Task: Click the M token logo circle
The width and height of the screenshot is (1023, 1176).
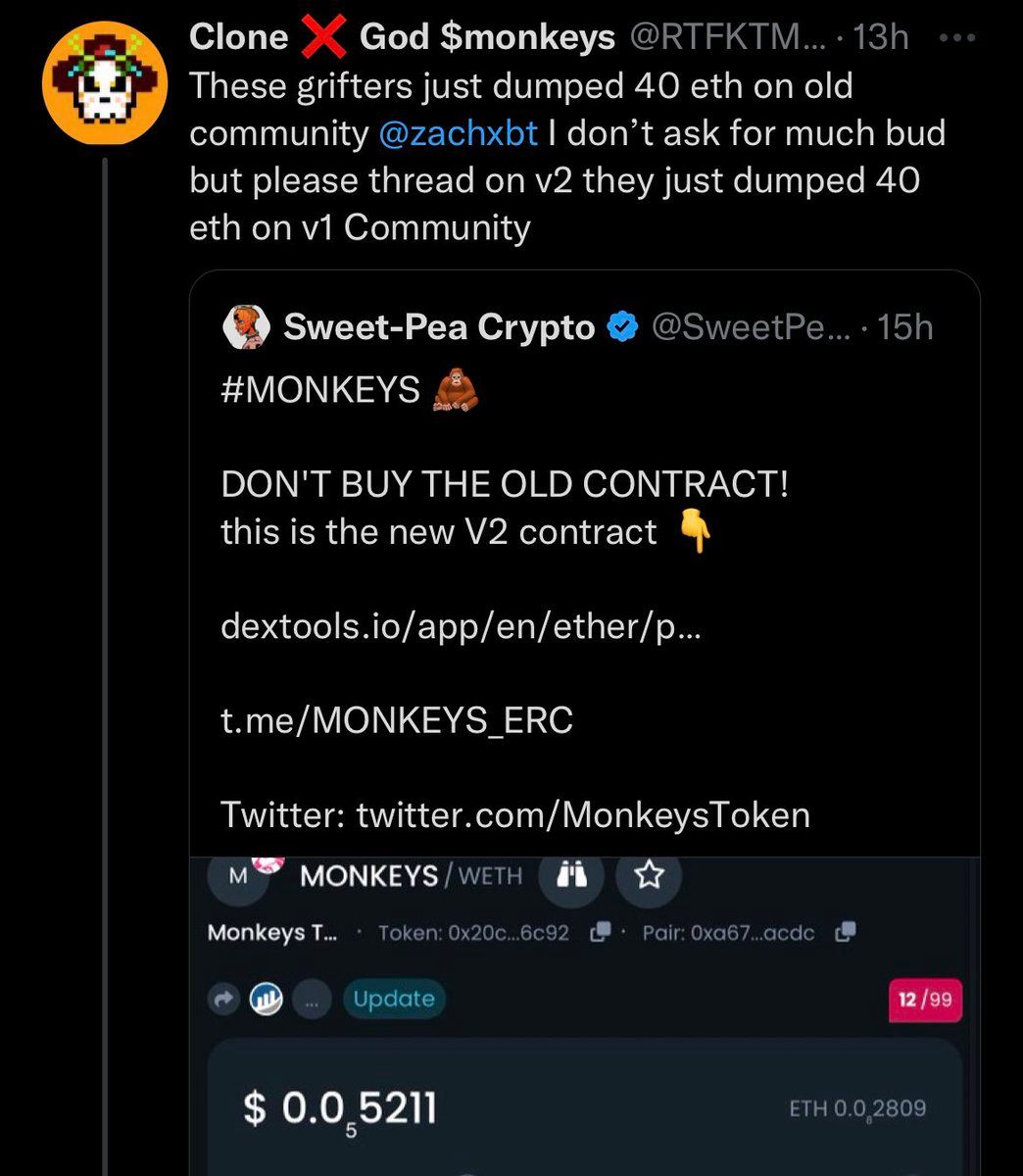Action: [x=238, y=876]
